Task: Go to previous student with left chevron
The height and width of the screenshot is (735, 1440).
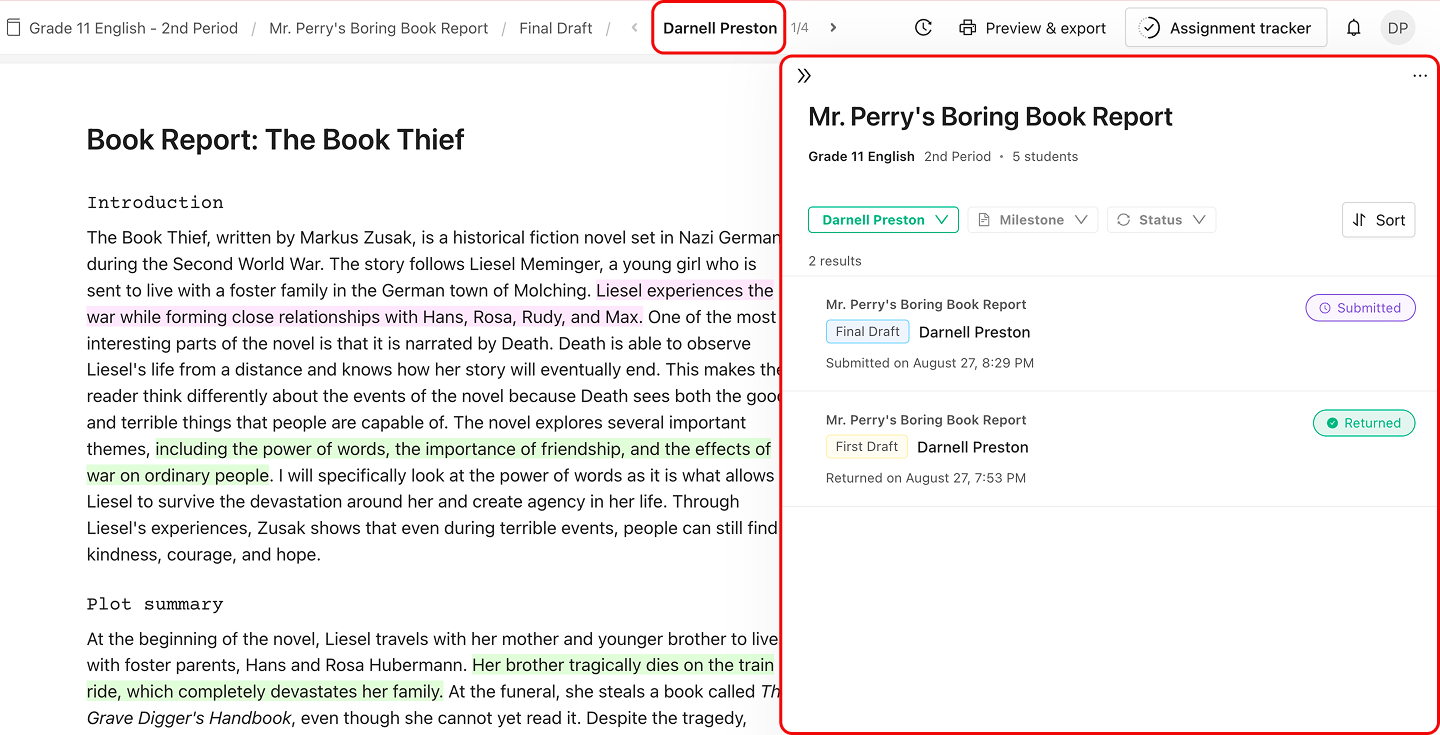Action: click(x=634, y=28)
